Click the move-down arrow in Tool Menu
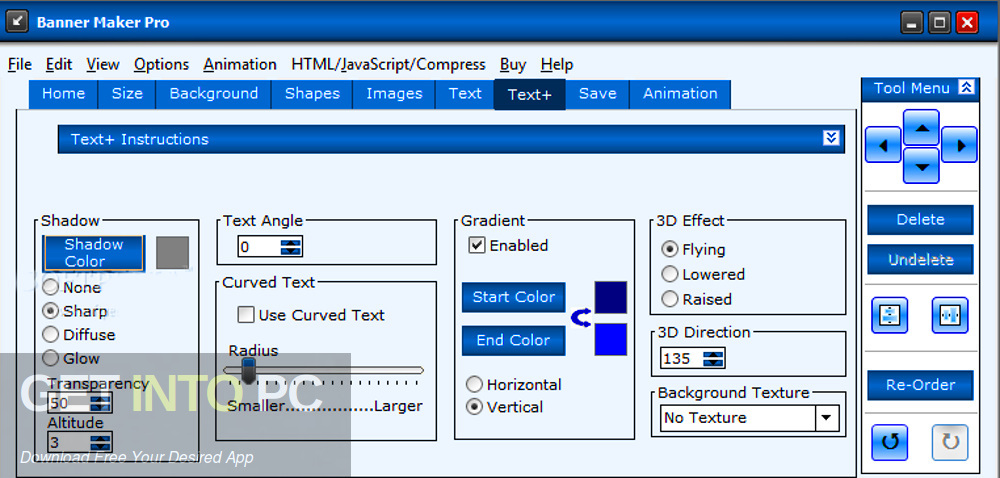Viewport: 1000px width, 478px height. (921, 166)
